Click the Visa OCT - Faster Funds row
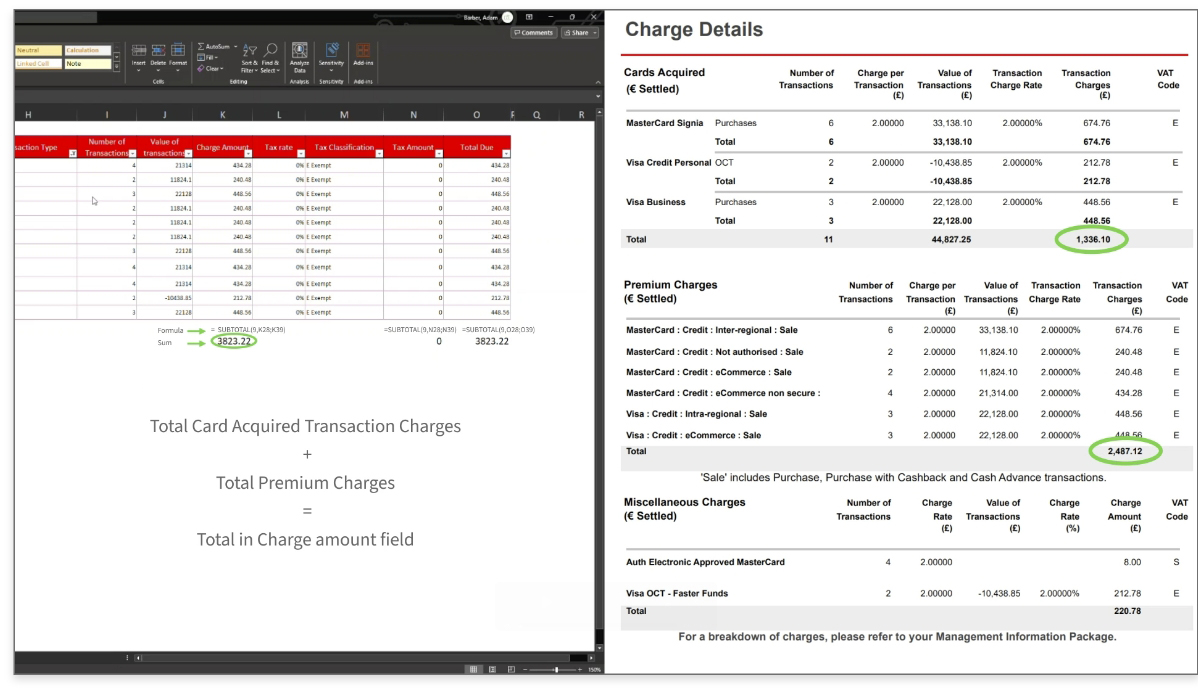The image size is (1198, 693). (x=677, y=593)
